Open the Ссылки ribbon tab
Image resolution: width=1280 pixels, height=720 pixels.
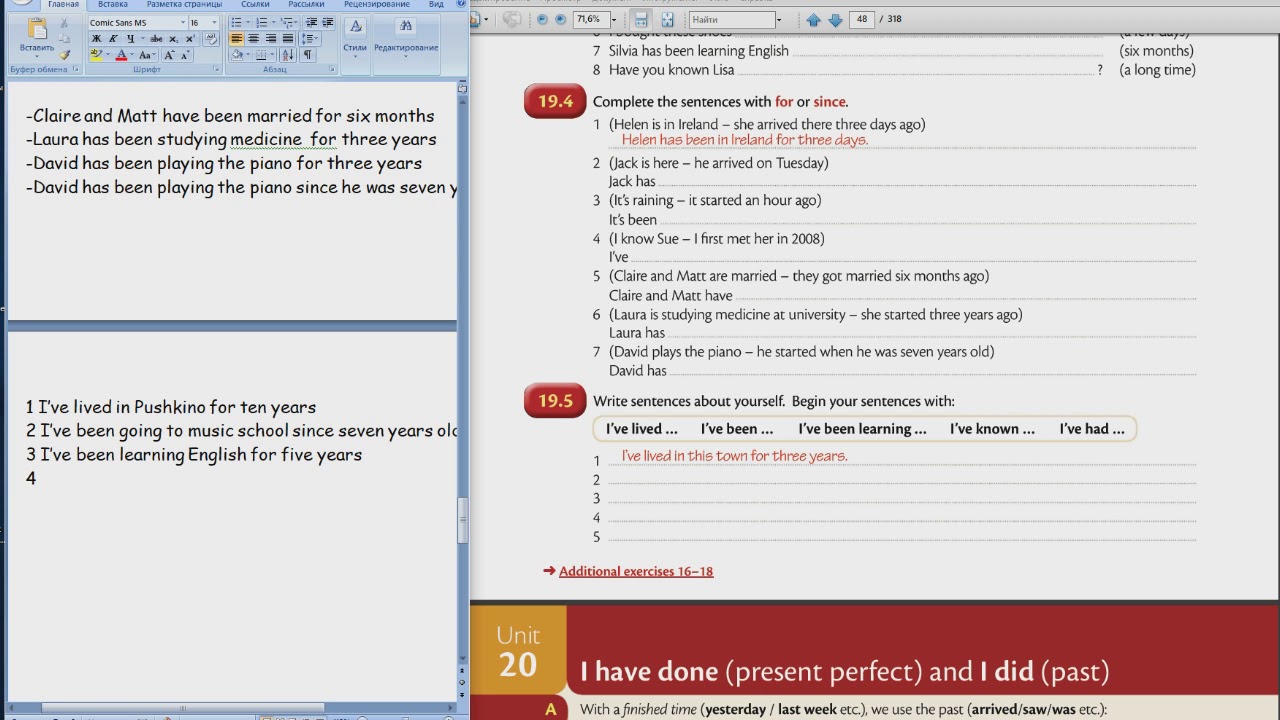(x=255, y=4)
